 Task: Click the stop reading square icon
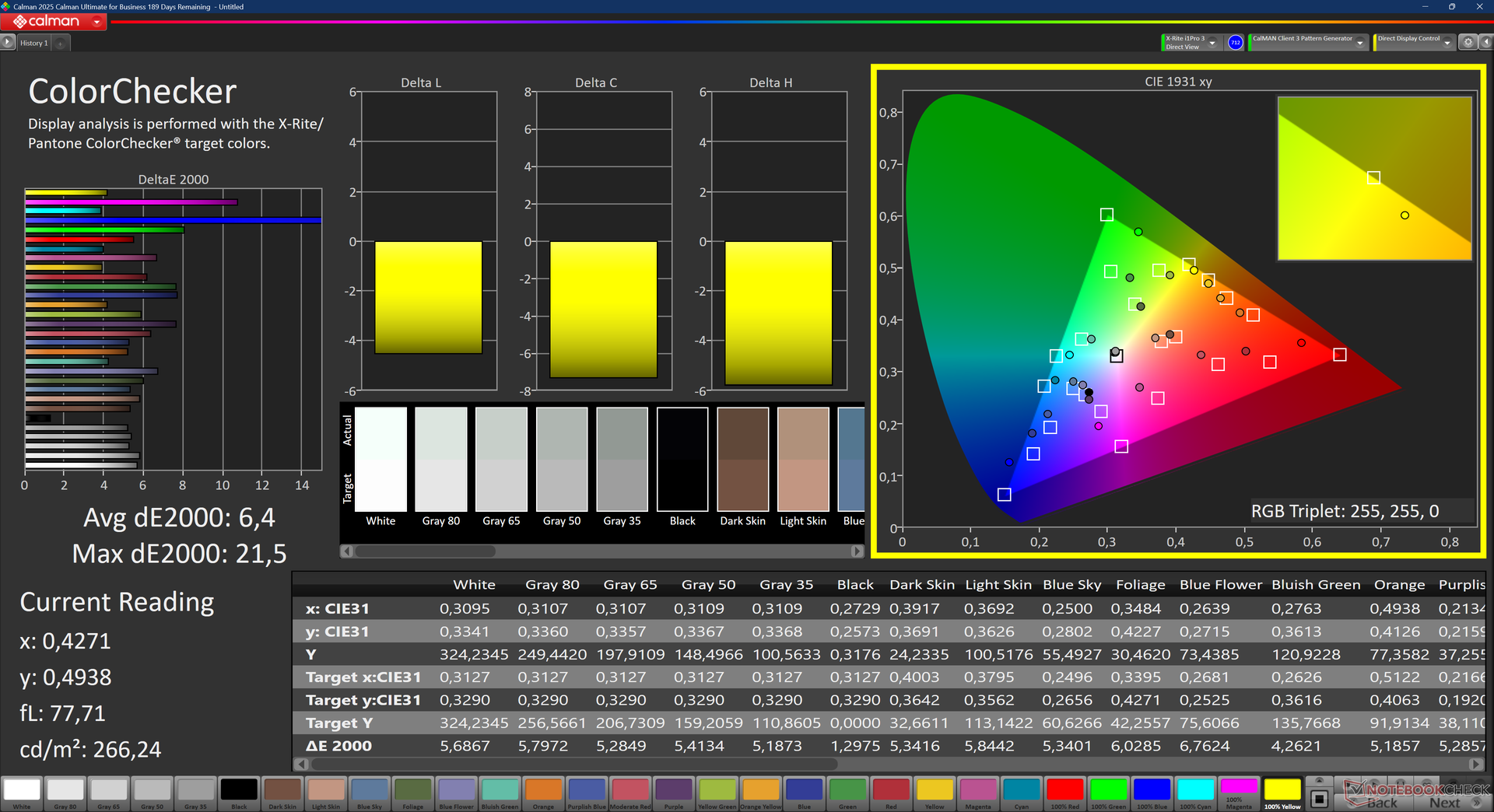[1319, 799]
